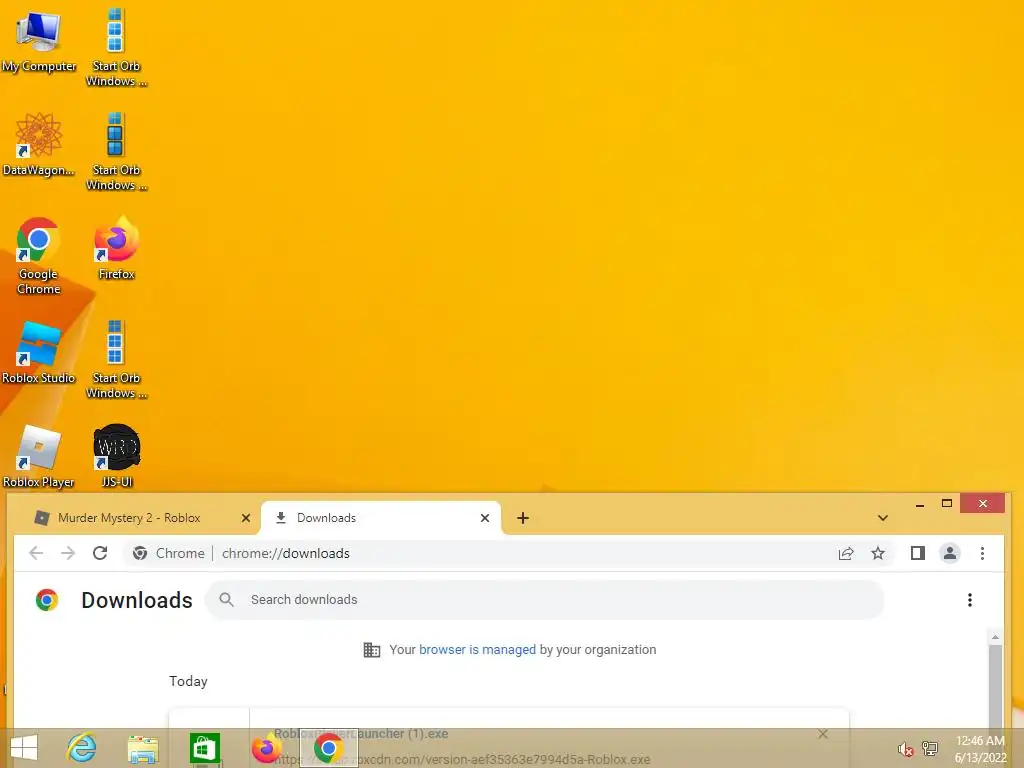The height and width of the screenshot is (768, 1024).
Task: Click the muted volume tray icon
Action: pos(904,749)
